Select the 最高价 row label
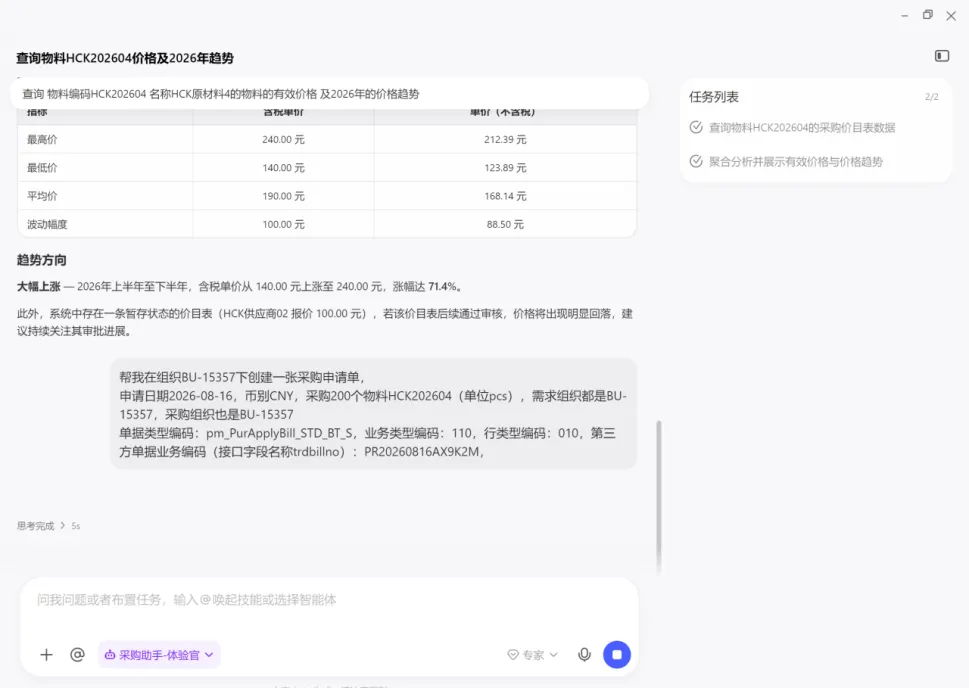 tap(42, 140)
